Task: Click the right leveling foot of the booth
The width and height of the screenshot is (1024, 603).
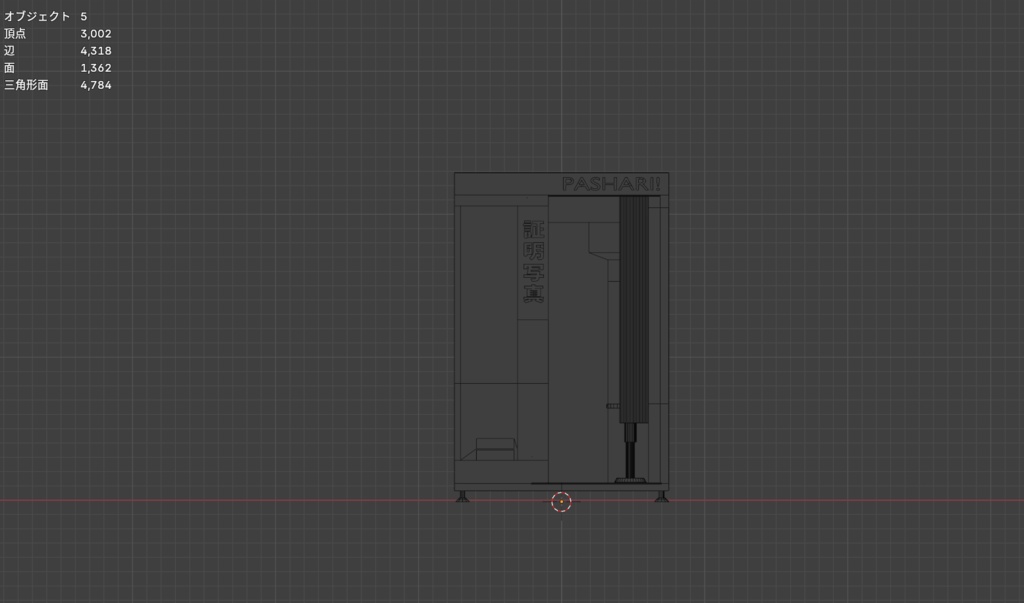Action: 662,497
